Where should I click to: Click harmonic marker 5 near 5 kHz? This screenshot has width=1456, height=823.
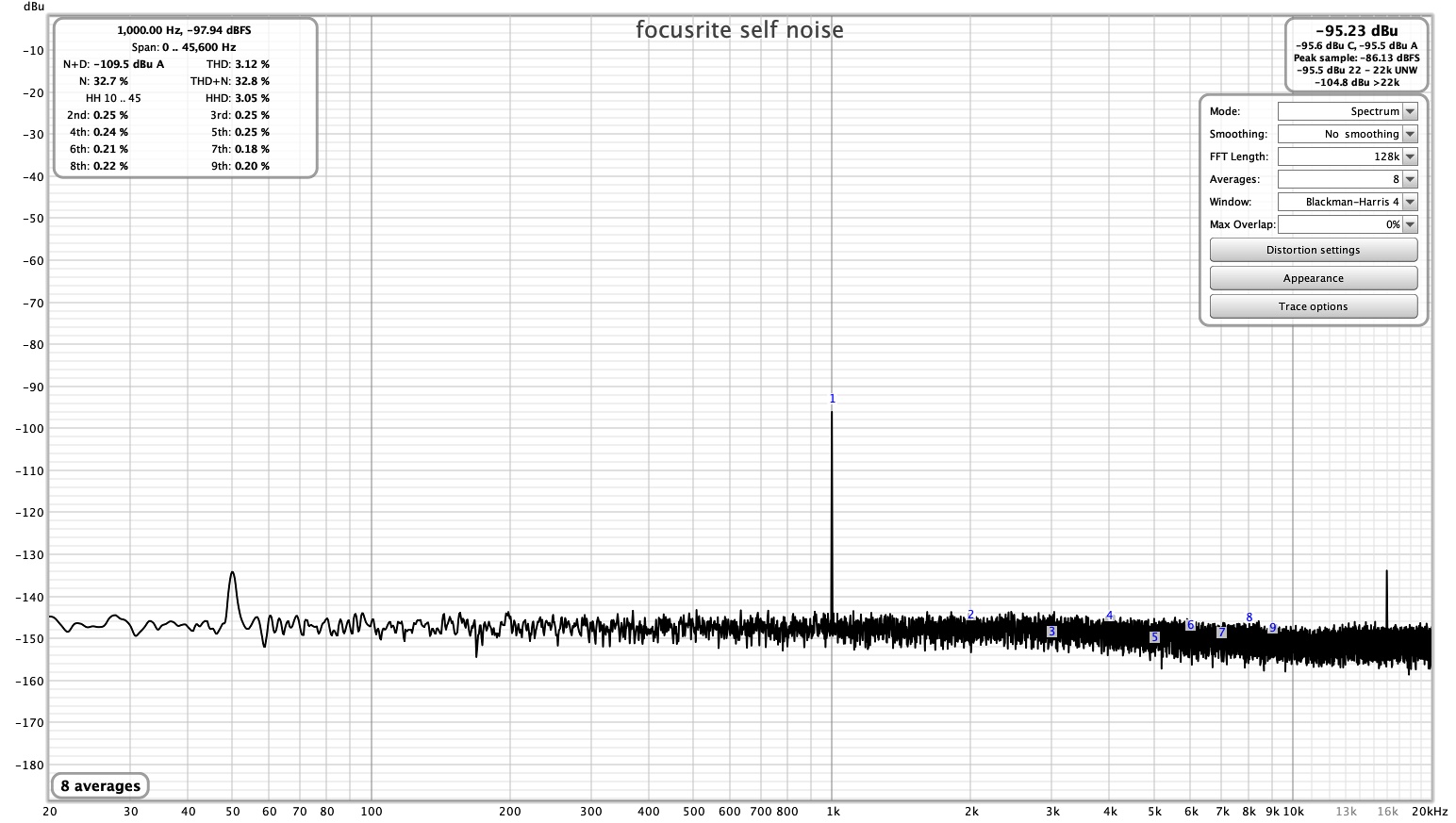pyautogui.click(x=1154, y=637)
